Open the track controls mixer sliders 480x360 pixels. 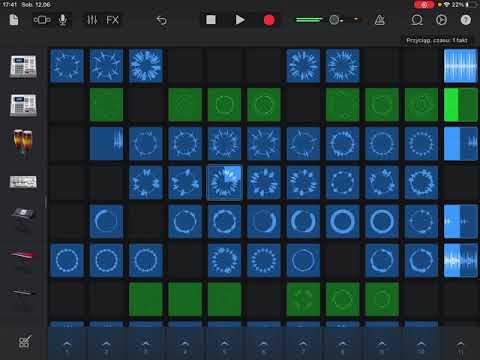coord(92,20)
